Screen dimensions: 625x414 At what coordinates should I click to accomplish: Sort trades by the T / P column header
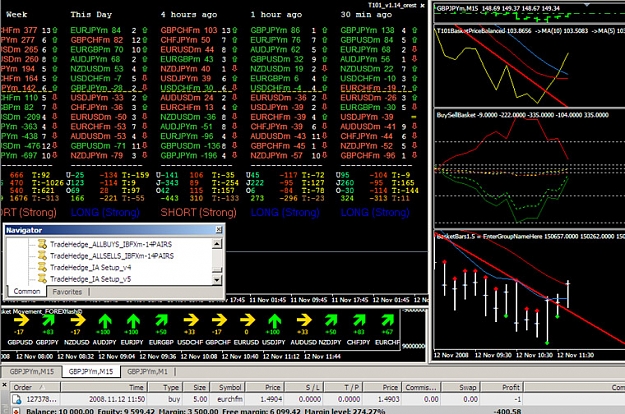coord(343,387)
